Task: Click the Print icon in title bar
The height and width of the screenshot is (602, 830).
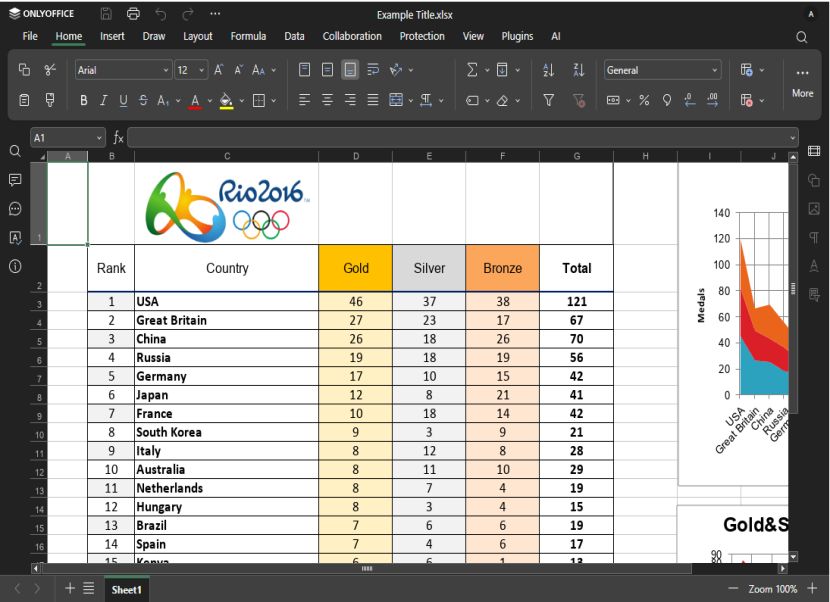Action: (x=133, y=14)
